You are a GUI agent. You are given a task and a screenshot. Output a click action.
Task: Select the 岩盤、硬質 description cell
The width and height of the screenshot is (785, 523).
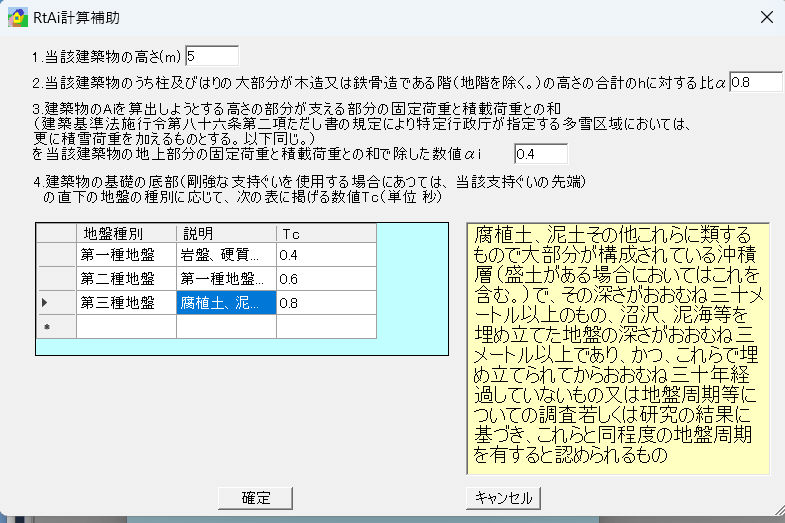click(x=226, y=256)
